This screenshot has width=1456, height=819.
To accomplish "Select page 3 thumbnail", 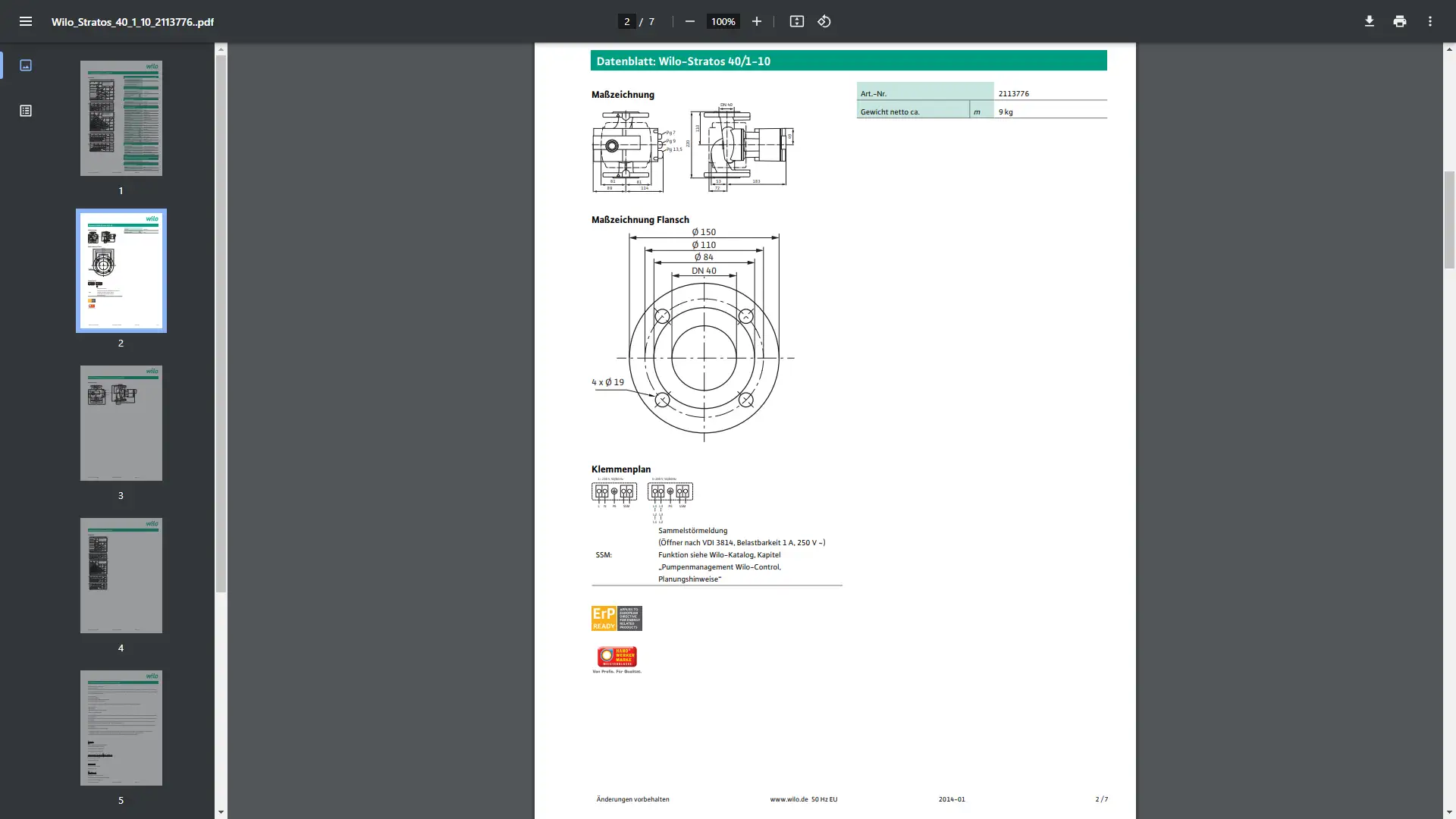I will (x=121, y=423).
